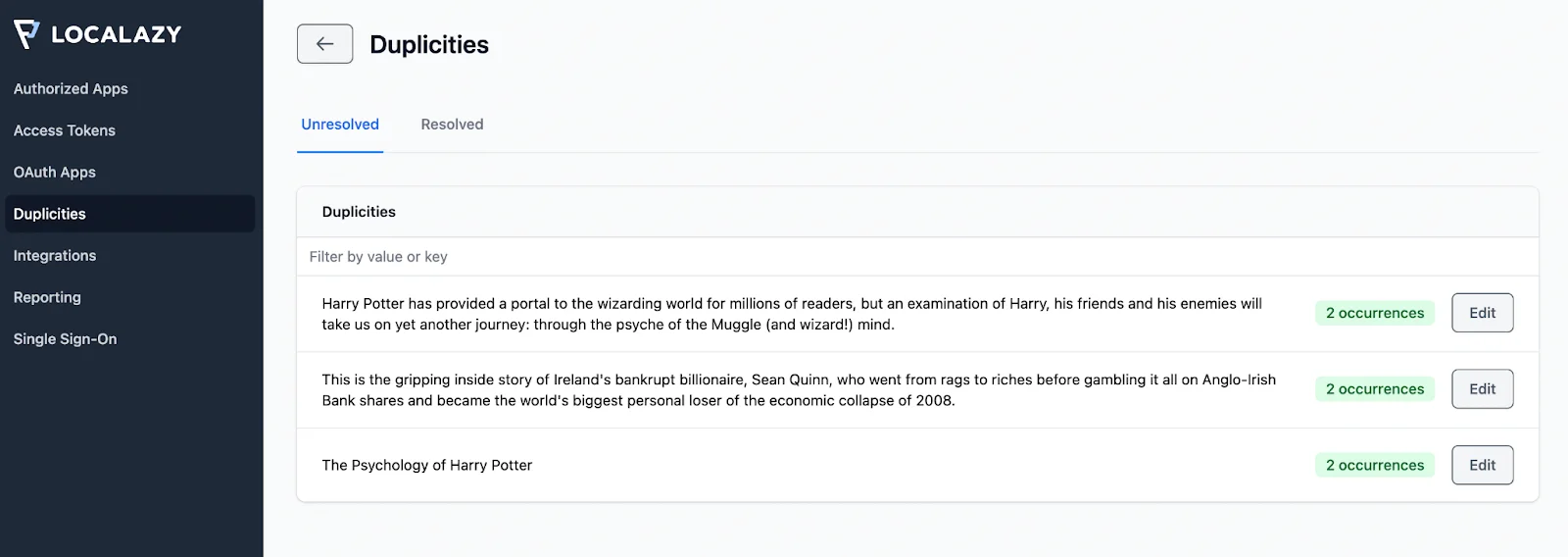Click occurrences badge for Harry Potter portal text

click(1374, 313)
